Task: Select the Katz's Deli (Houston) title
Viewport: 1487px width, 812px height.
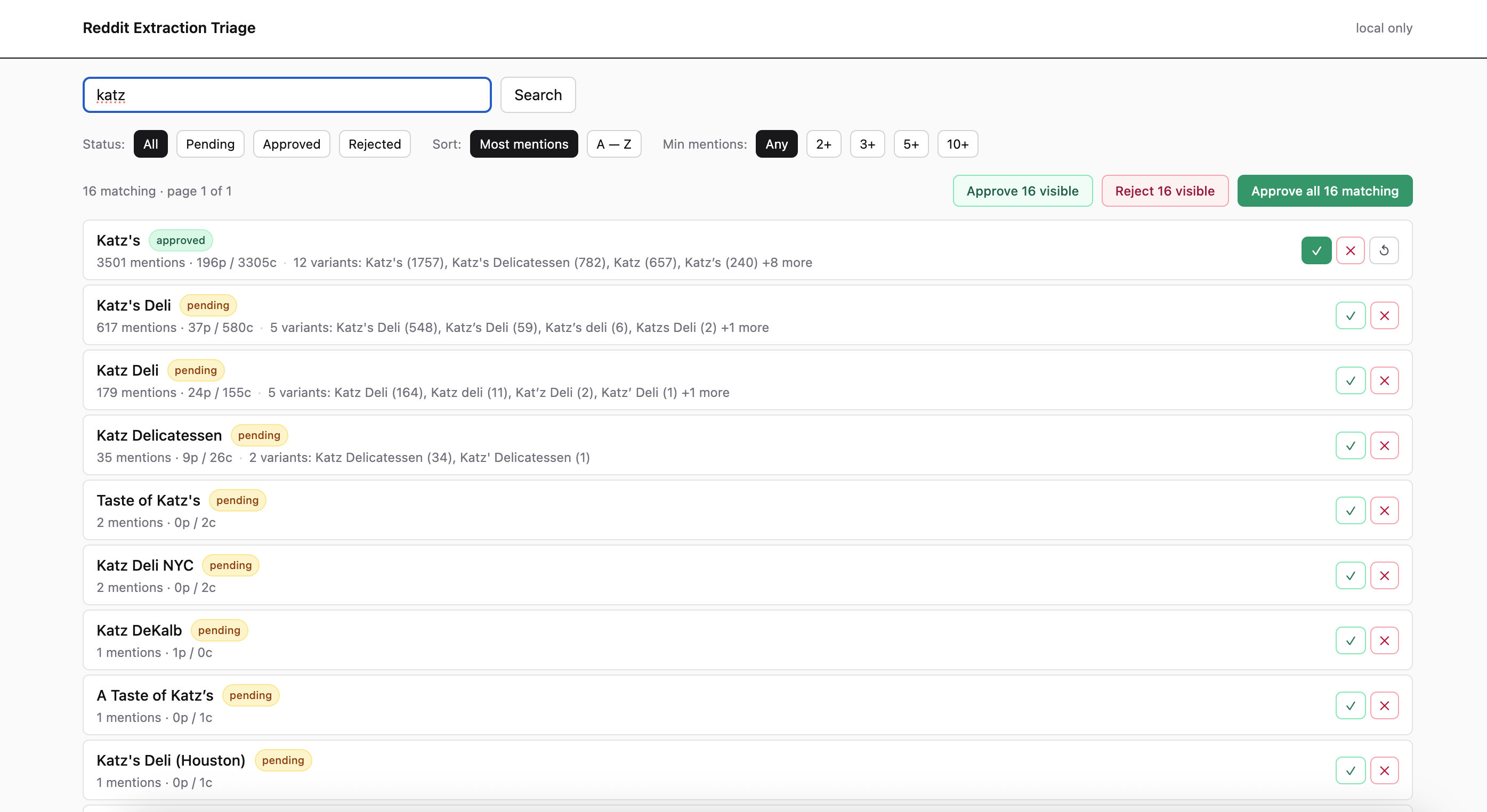Action: tap(171, 760)
